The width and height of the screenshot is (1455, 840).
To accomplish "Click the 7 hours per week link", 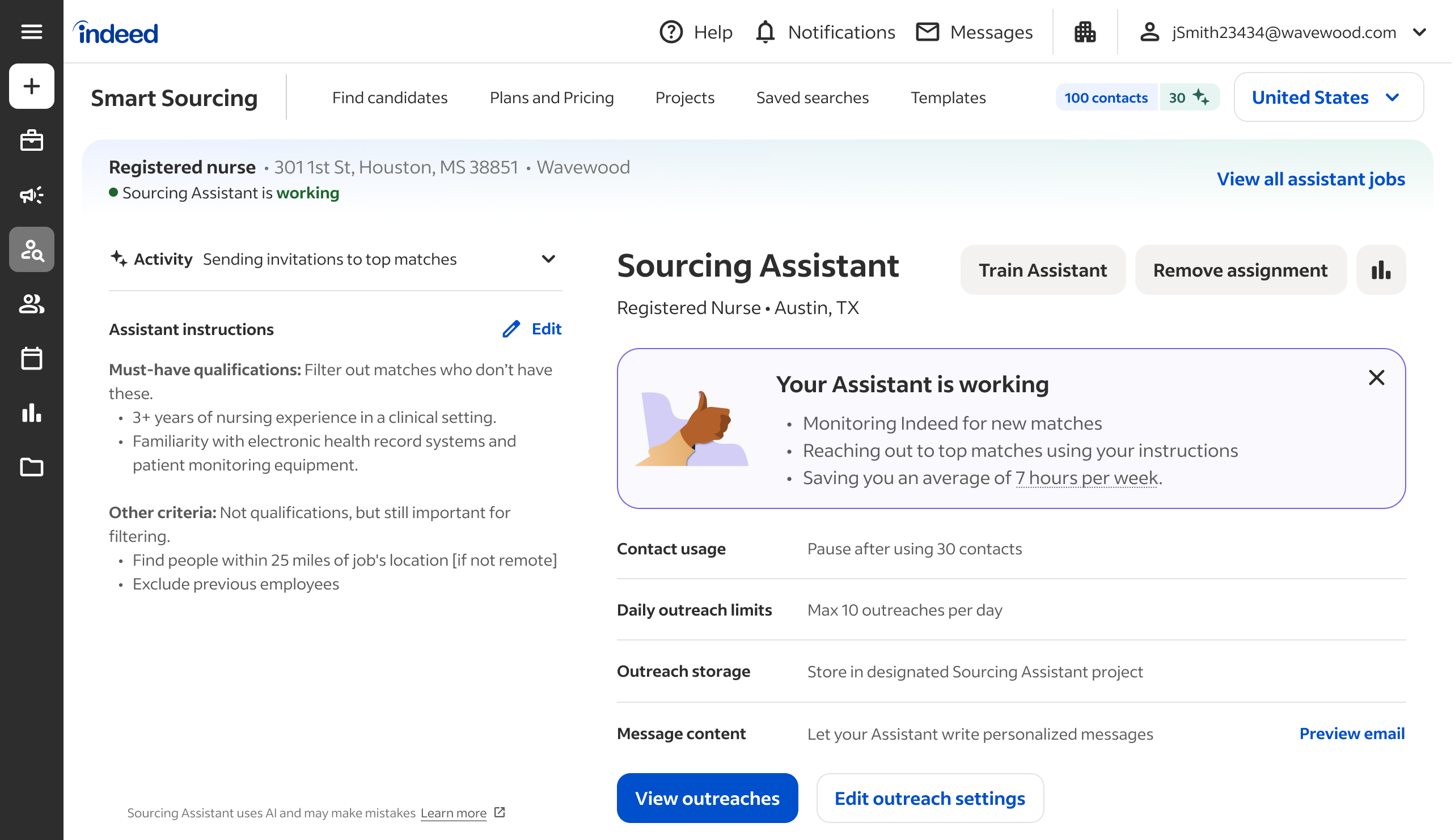I will click(x=1086, y=478).
